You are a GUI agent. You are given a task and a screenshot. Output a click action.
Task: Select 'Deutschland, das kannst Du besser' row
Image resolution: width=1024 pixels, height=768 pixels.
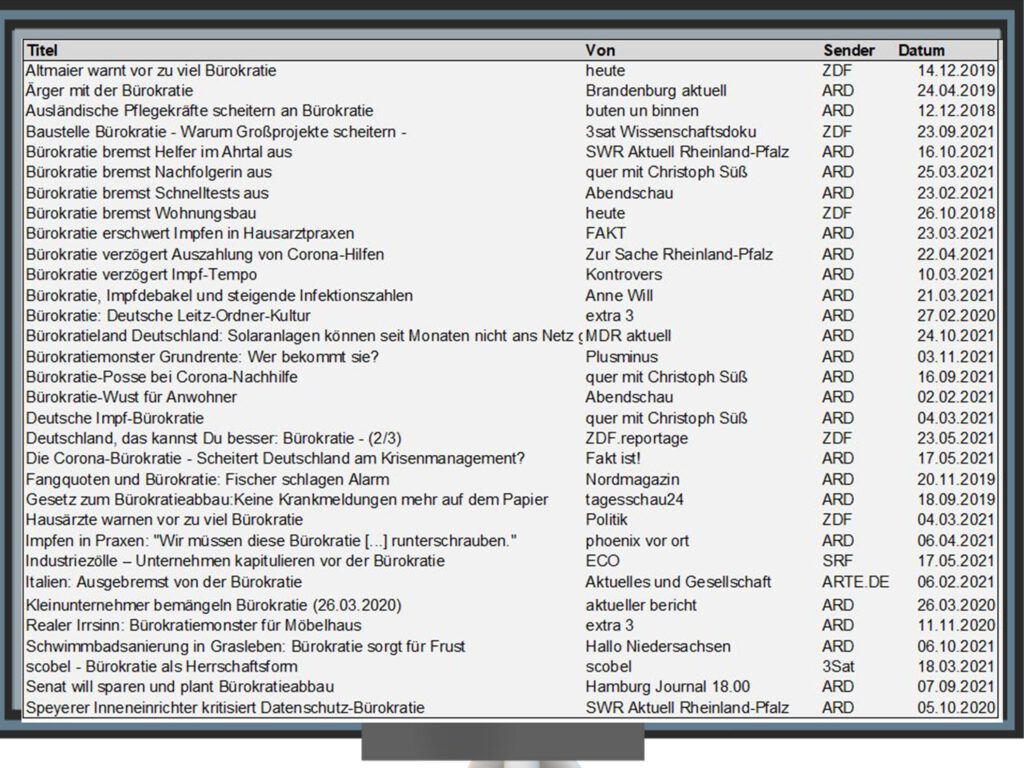tap(511, 439)
